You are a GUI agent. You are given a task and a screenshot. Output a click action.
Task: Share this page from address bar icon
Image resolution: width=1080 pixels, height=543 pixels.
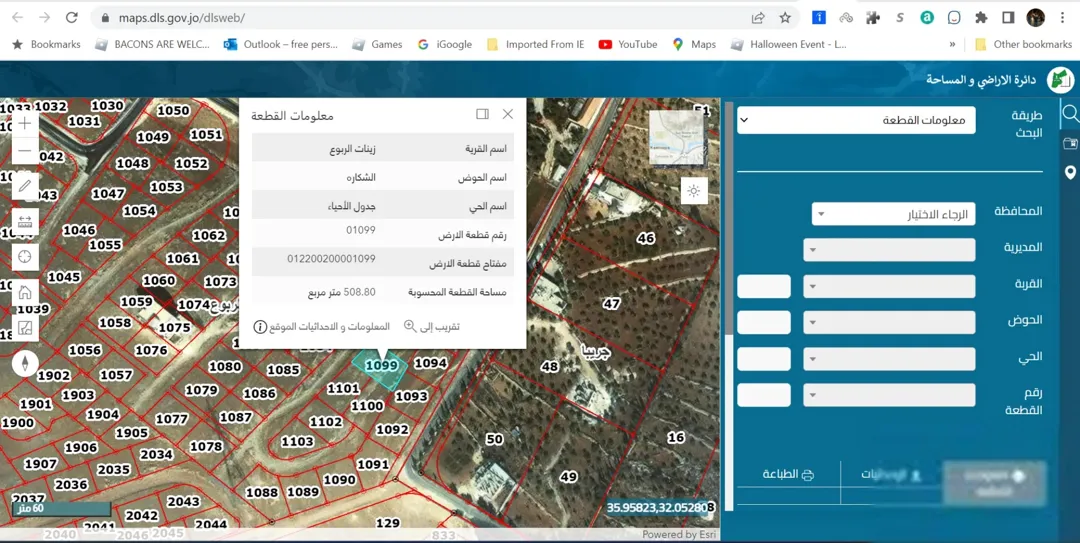click(x=758, y=18)
